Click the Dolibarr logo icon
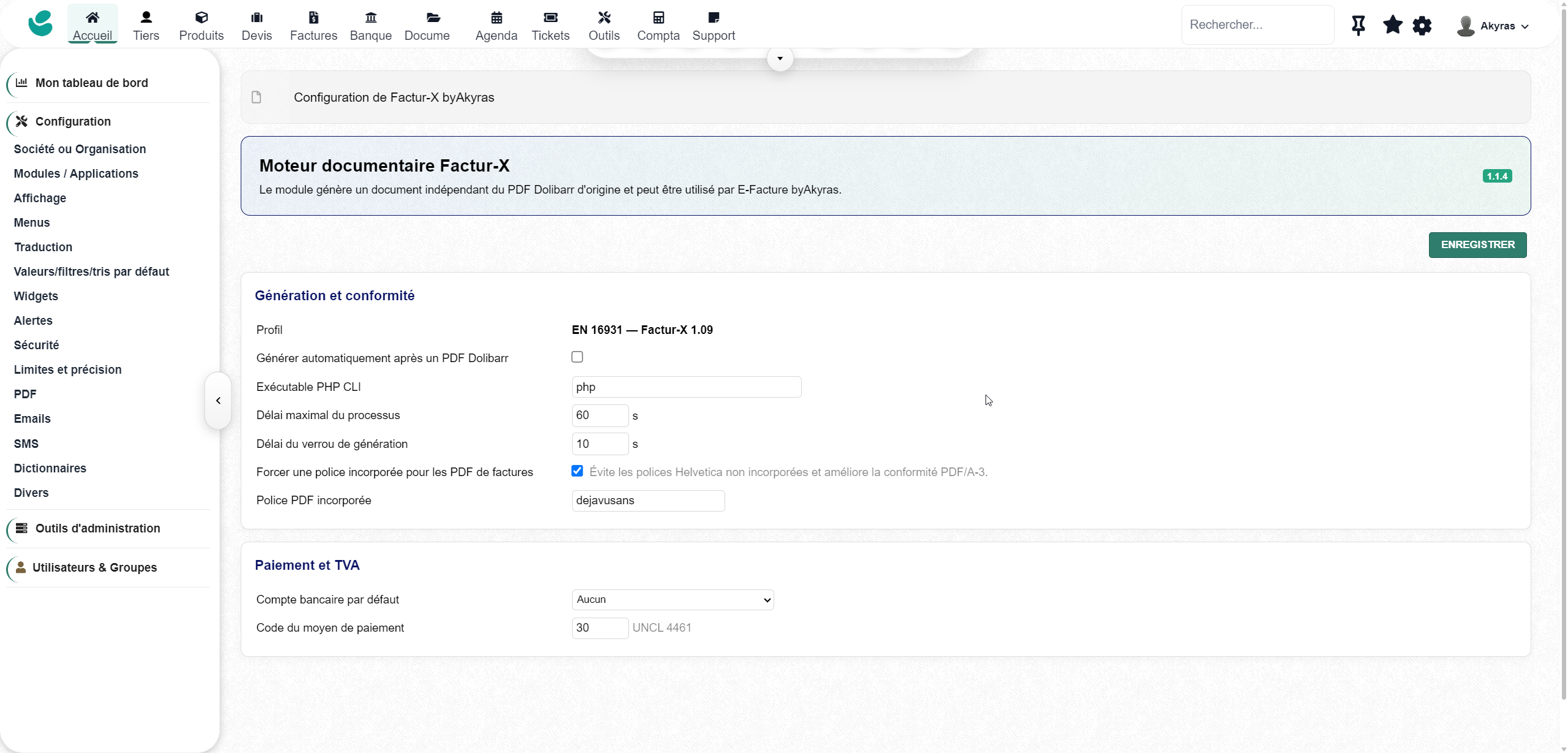 (x=40, y=24)
